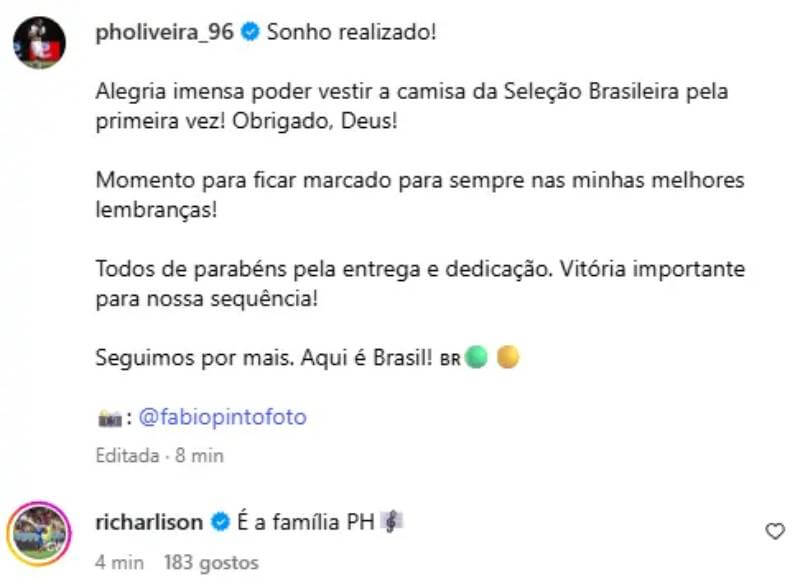Click the 'Sonho realizado!' caption text
Screen dimensions: 800x584
coord(352,32)
